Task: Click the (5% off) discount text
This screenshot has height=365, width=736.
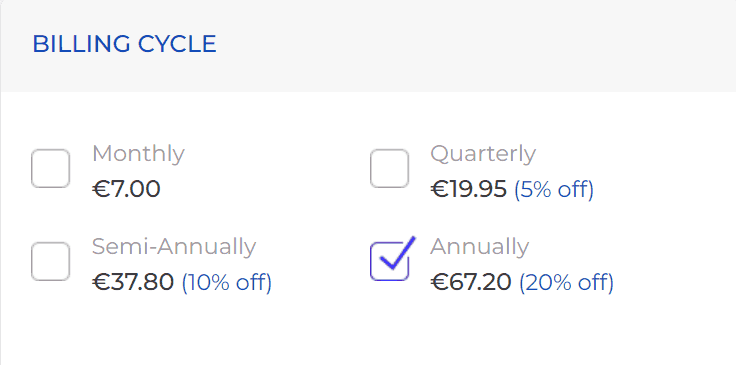Action: pos(554,190)
